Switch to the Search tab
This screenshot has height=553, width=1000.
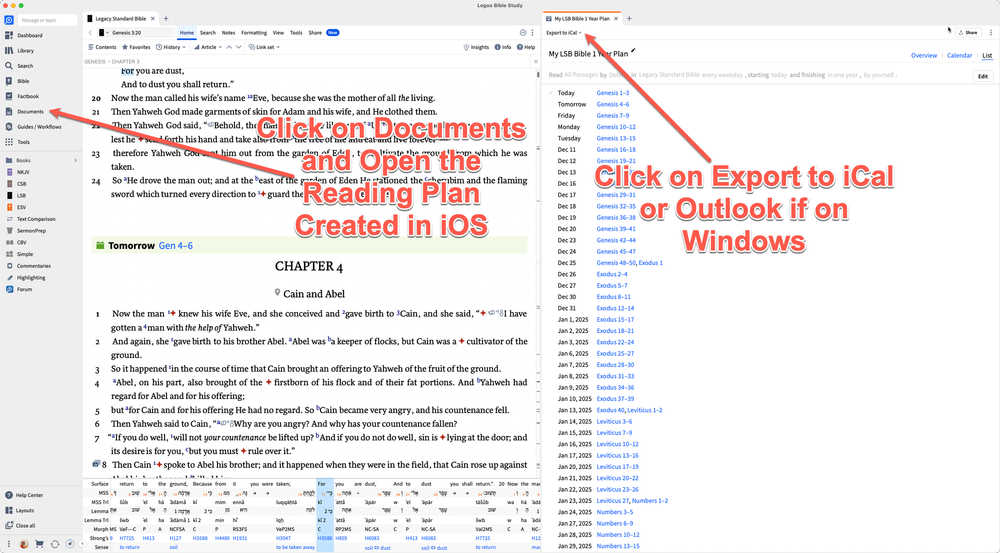pos(208,33)
